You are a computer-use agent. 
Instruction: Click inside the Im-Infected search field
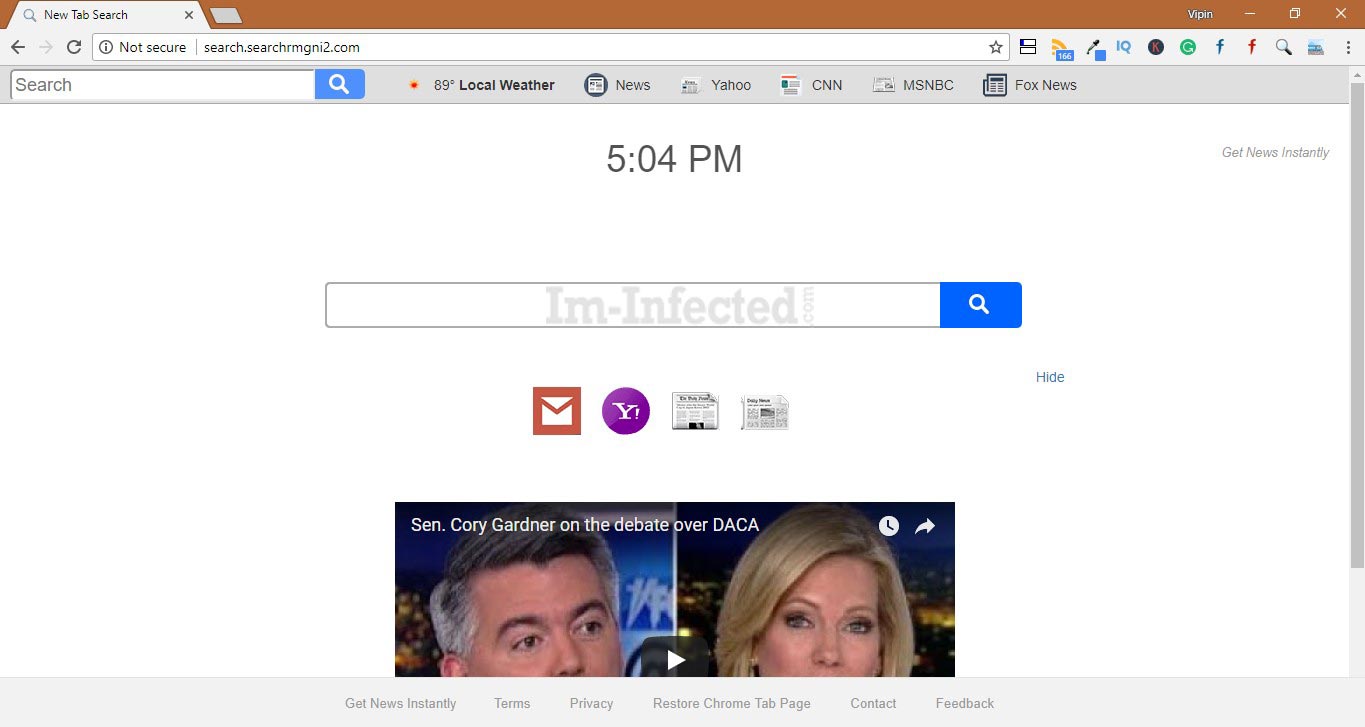coord(630,304)
